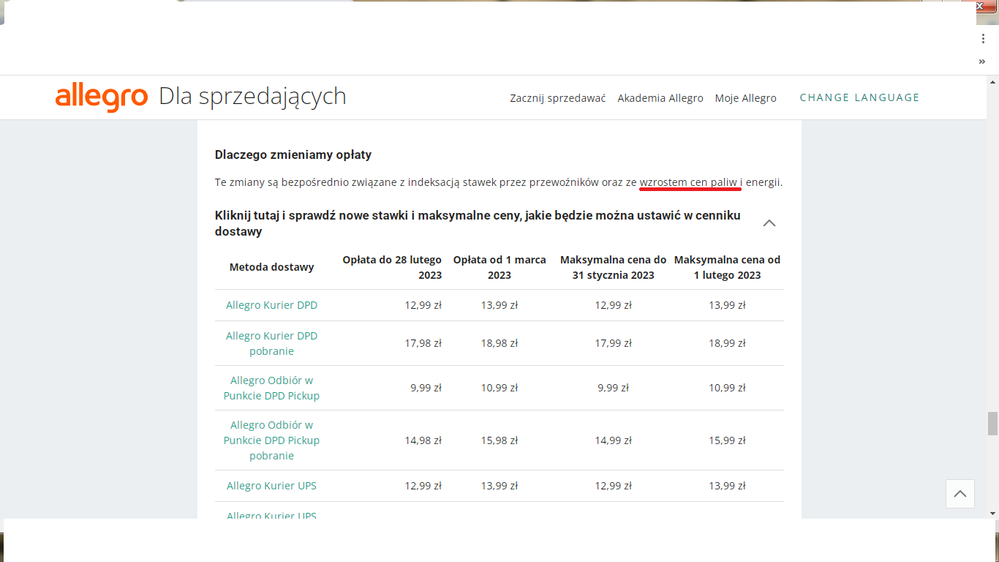This screenshot has height=562, width=999.
Task: Open Zacznij sprzedawać in the top menu
Action: (x=557, y=98)
